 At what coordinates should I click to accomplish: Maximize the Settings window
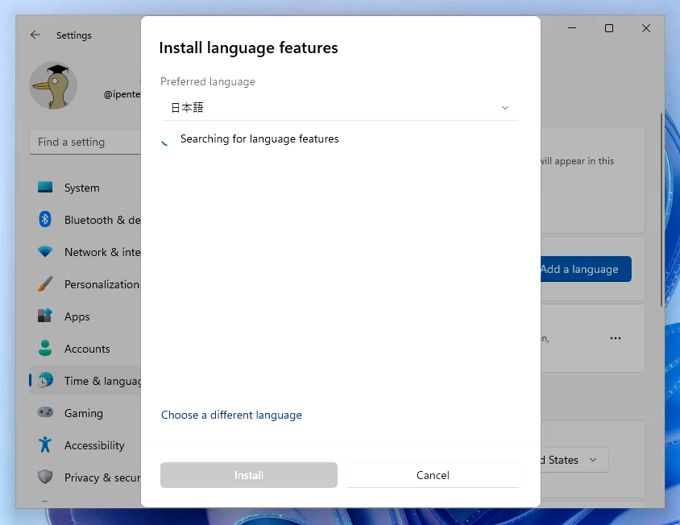point(609,28)
